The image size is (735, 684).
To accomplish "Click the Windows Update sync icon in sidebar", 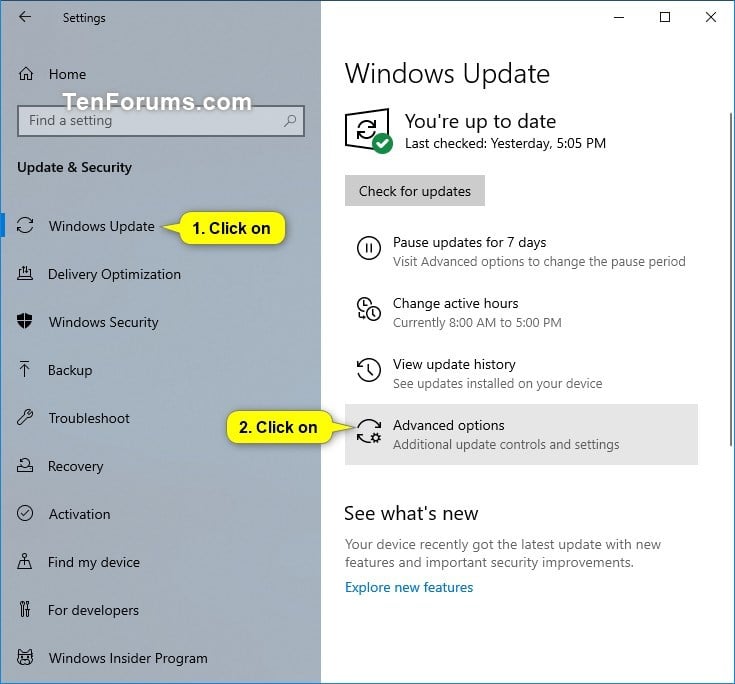I will [25, 225].
